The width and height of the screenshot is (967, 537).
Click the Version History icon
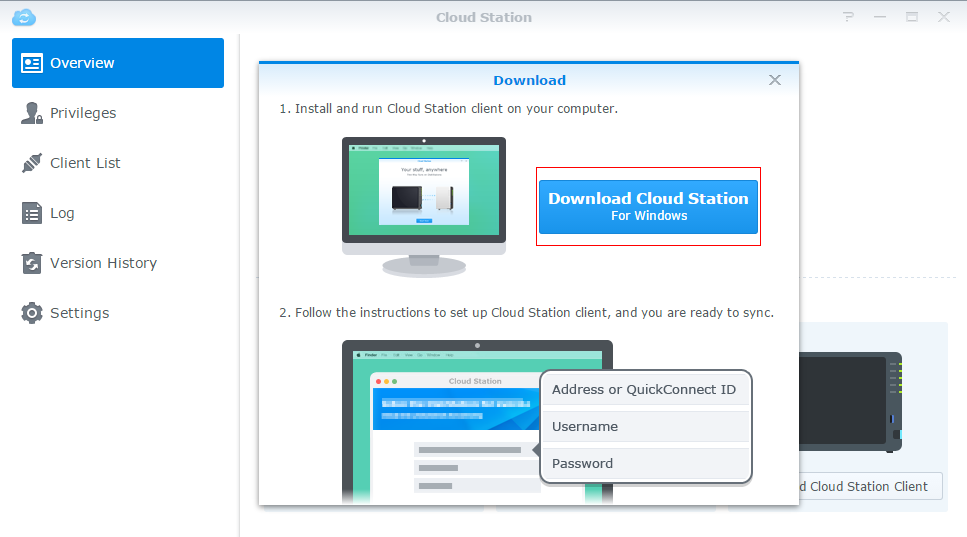coord(31,263)
